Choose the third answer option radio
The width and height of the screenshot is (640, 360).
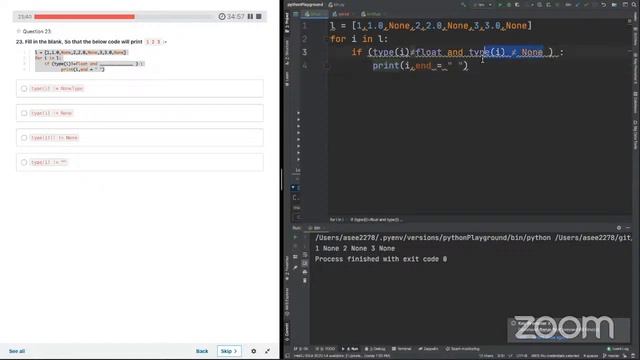pos(24,138)
